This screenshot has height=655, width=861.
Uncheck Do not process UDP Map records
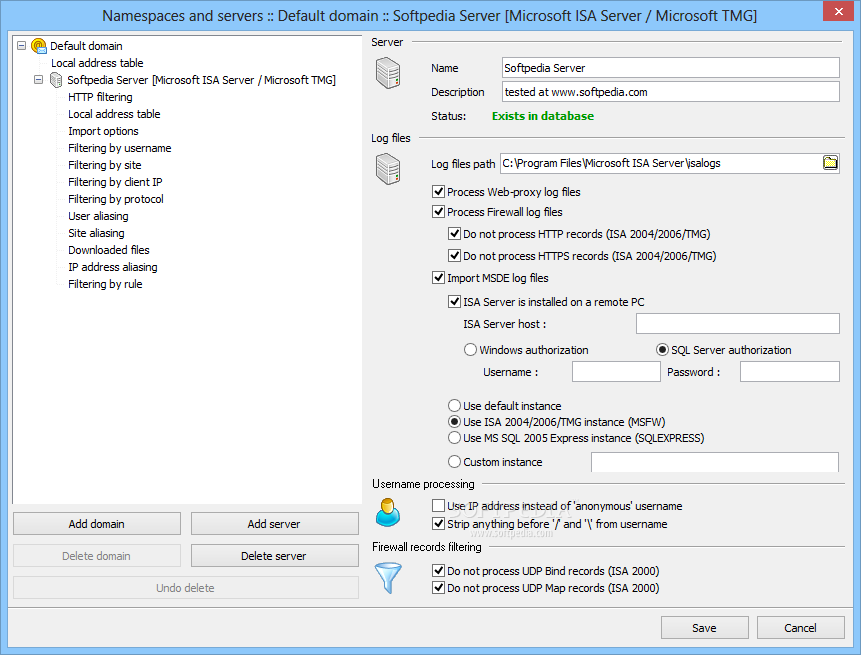click(438, 588)
